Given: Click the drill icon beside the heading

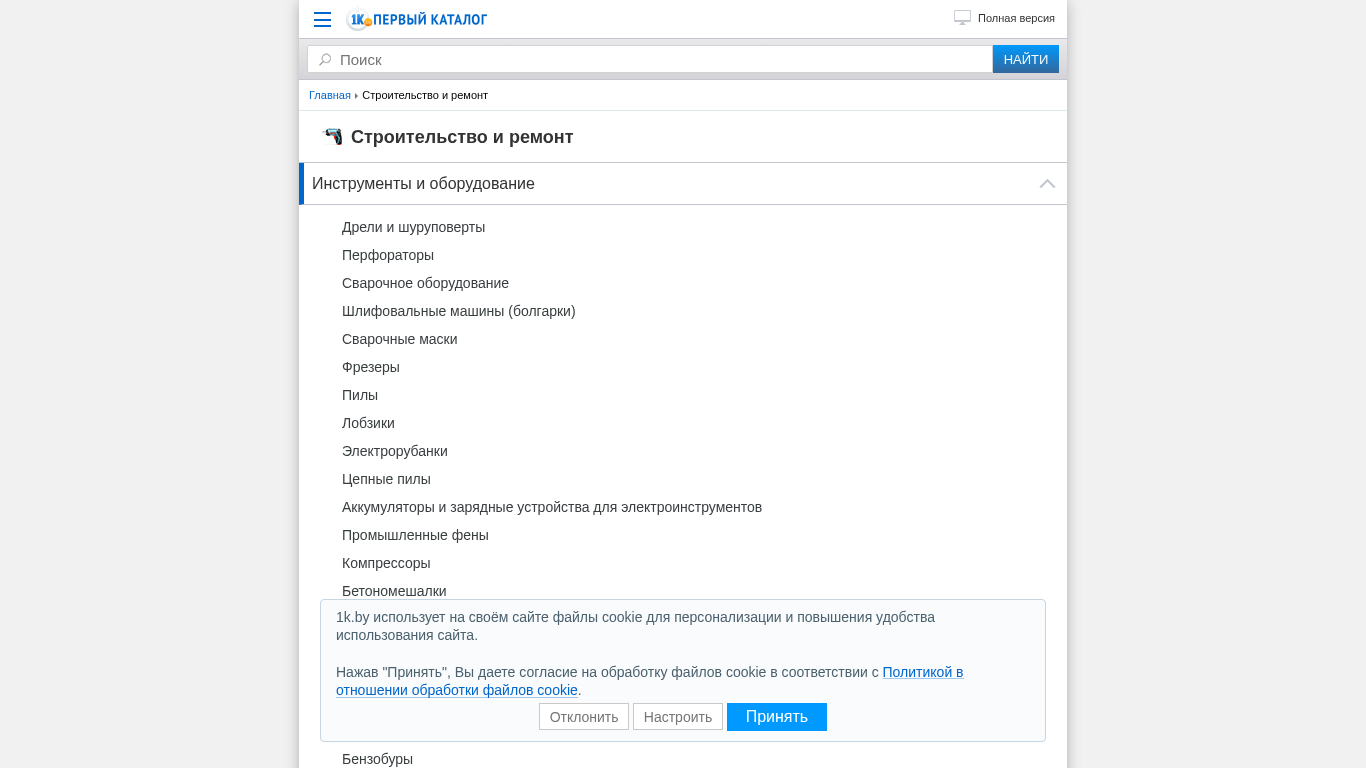Looking at the screenshot, I should (332, 137).
